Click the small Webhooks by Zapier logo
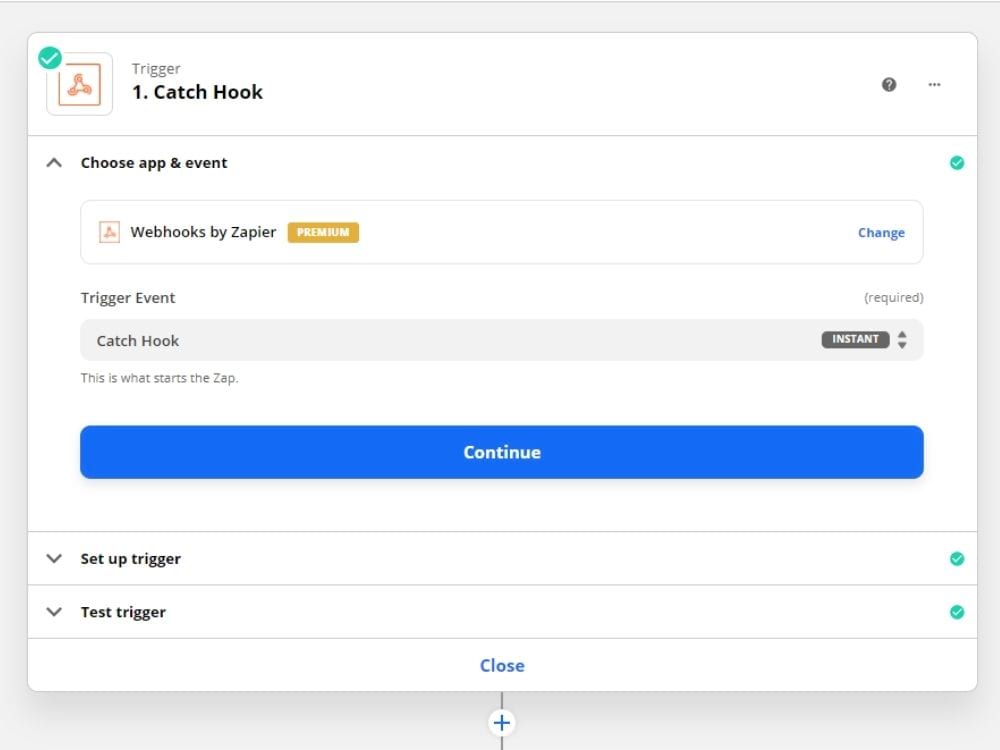Image resolution: width=1000 pixels, height=750 pixels. [109, 232]
